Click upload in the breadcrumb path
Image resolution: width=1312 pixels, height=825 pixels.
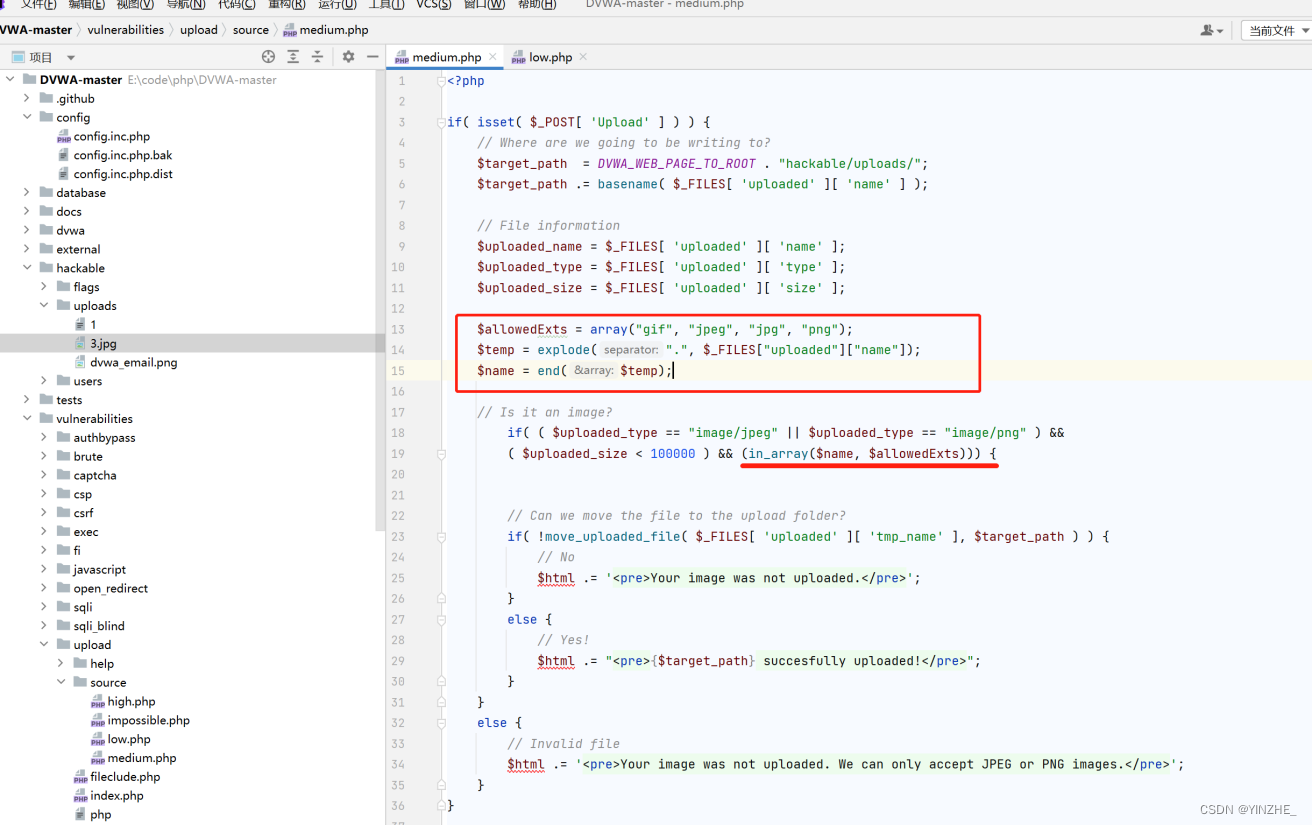coord(199,30)
